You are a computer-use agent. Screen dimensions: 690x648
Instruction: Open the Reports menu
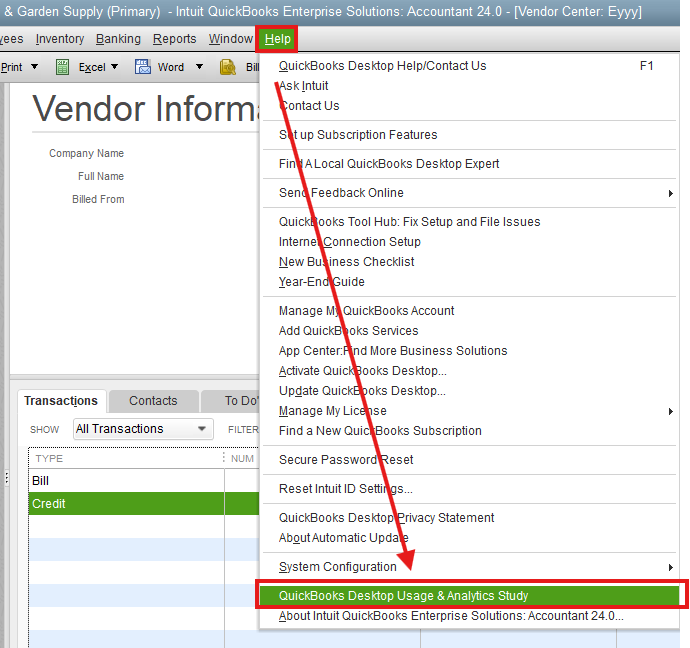click(174, 39)
